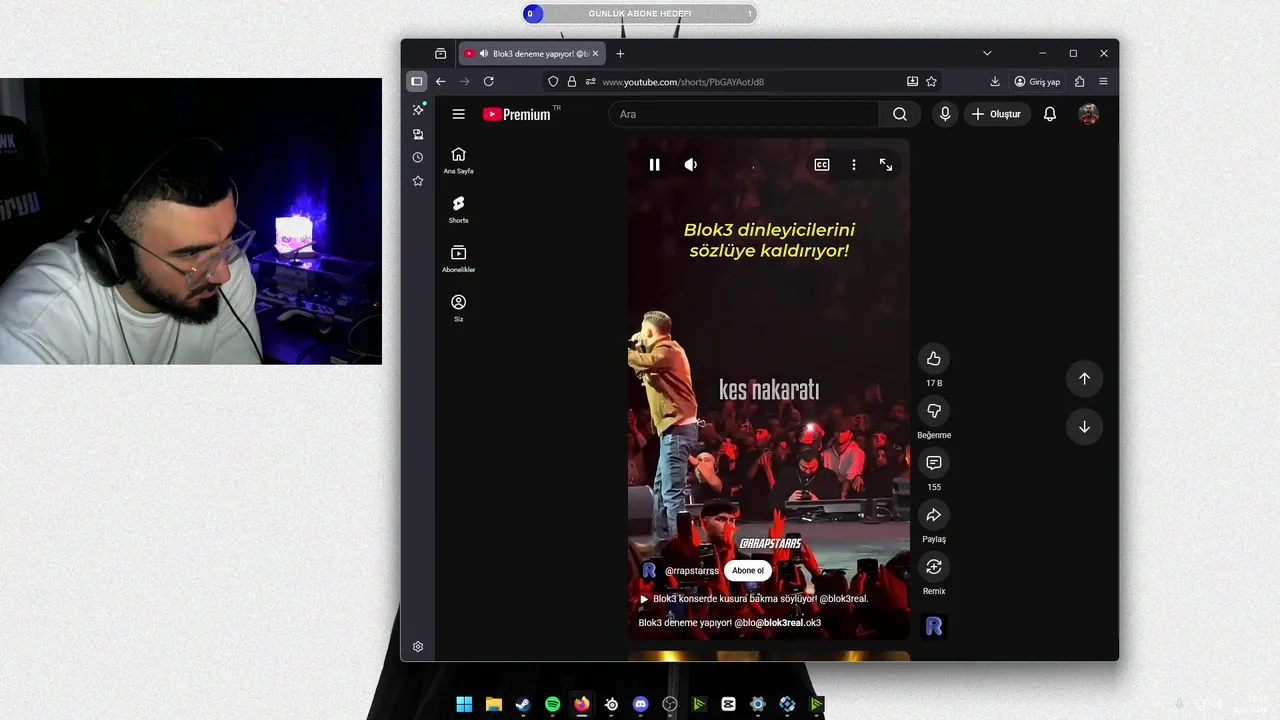This screenshot has width=1280, height=720.
Task: Select the 'Blok3 deneme yapıyor!' tab
Action: pos(533,53)
